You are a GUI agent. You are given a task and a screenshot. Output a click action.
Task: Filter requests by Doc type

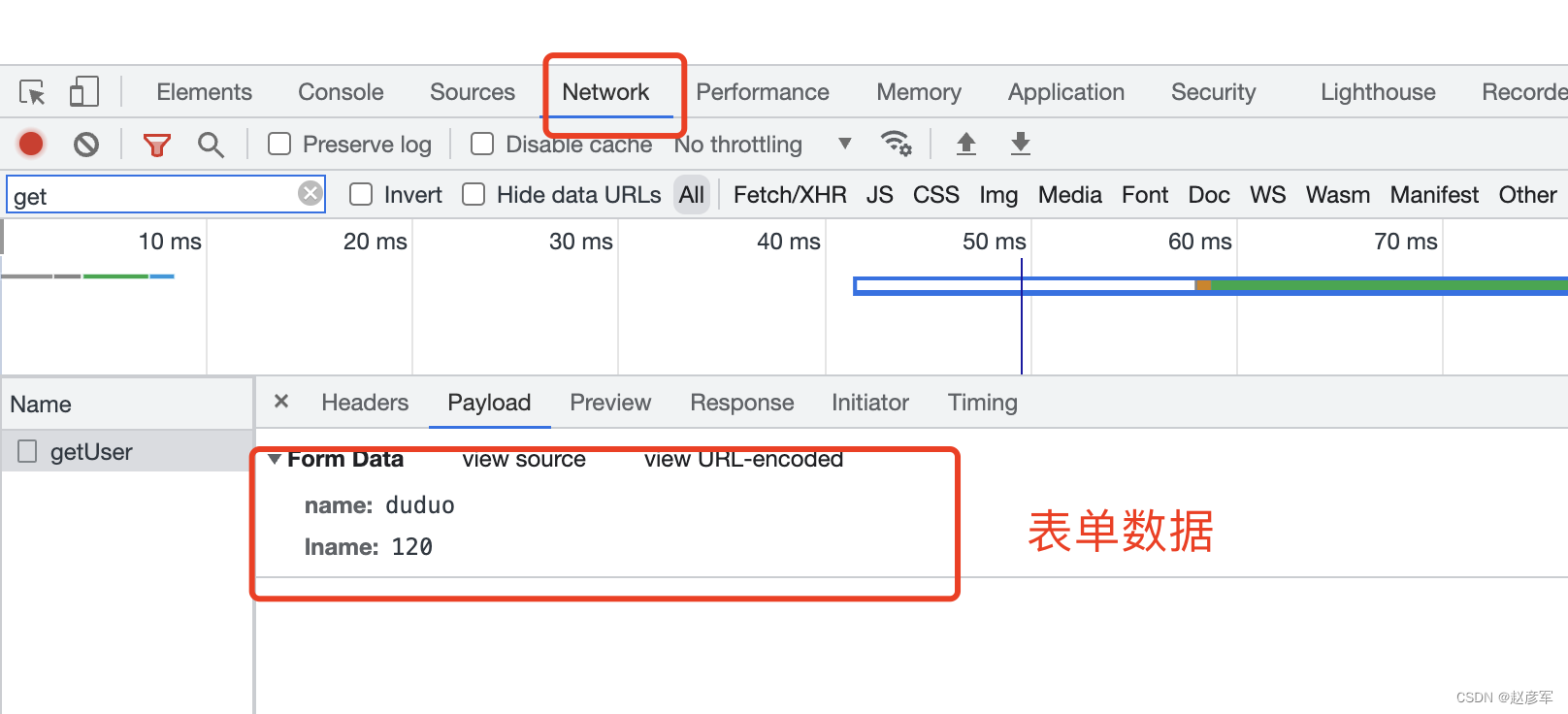(1209, 195)
